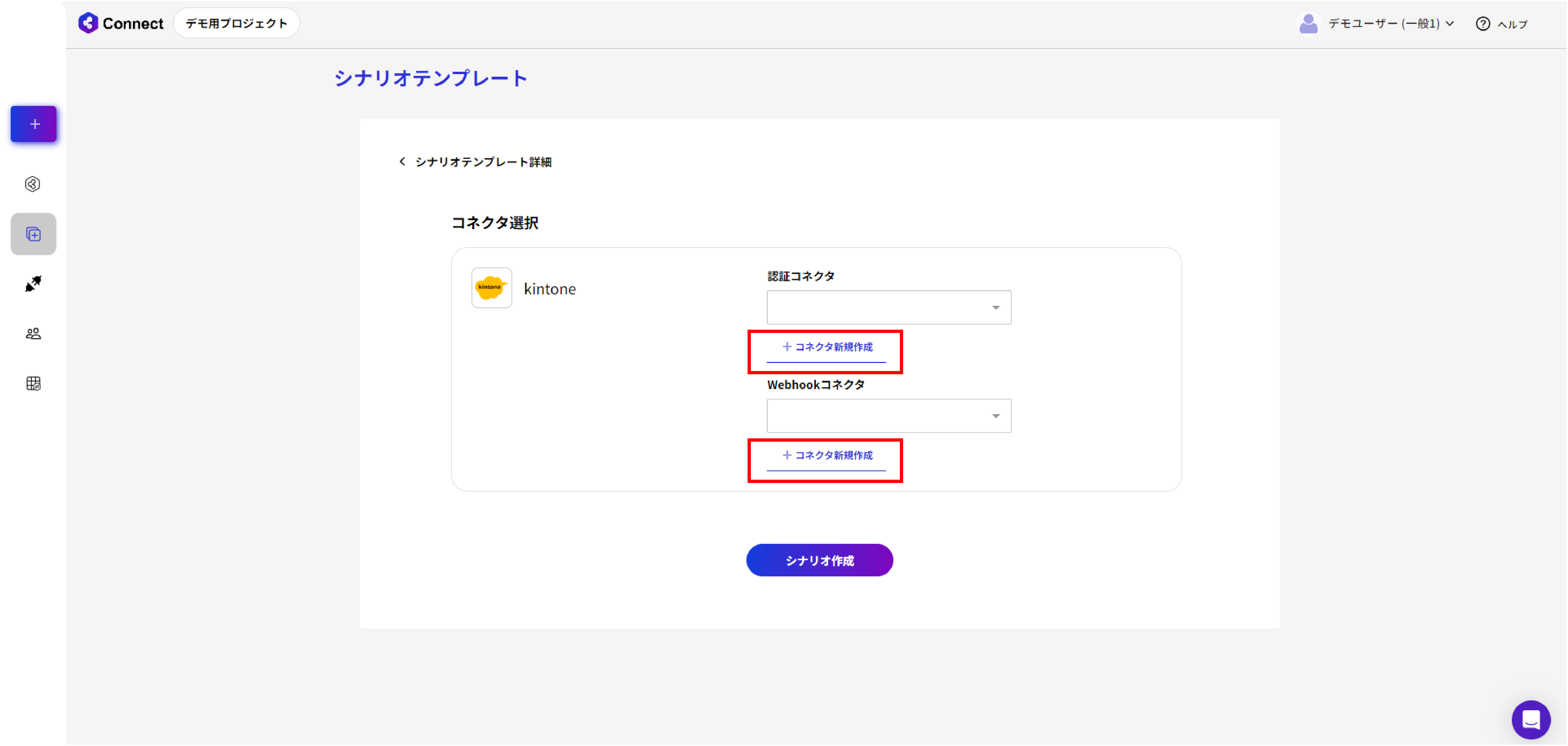Click the Connect logo icon
This screenshot has width=1568, height=746.
click(88, 23)
